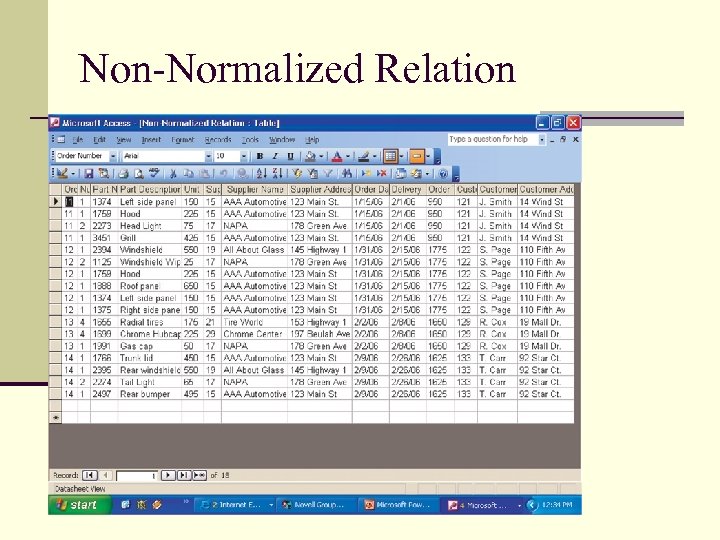The image size is (720, 540).
Task: Expand the Font Color dropdown arrow
Action: (348, 156)
